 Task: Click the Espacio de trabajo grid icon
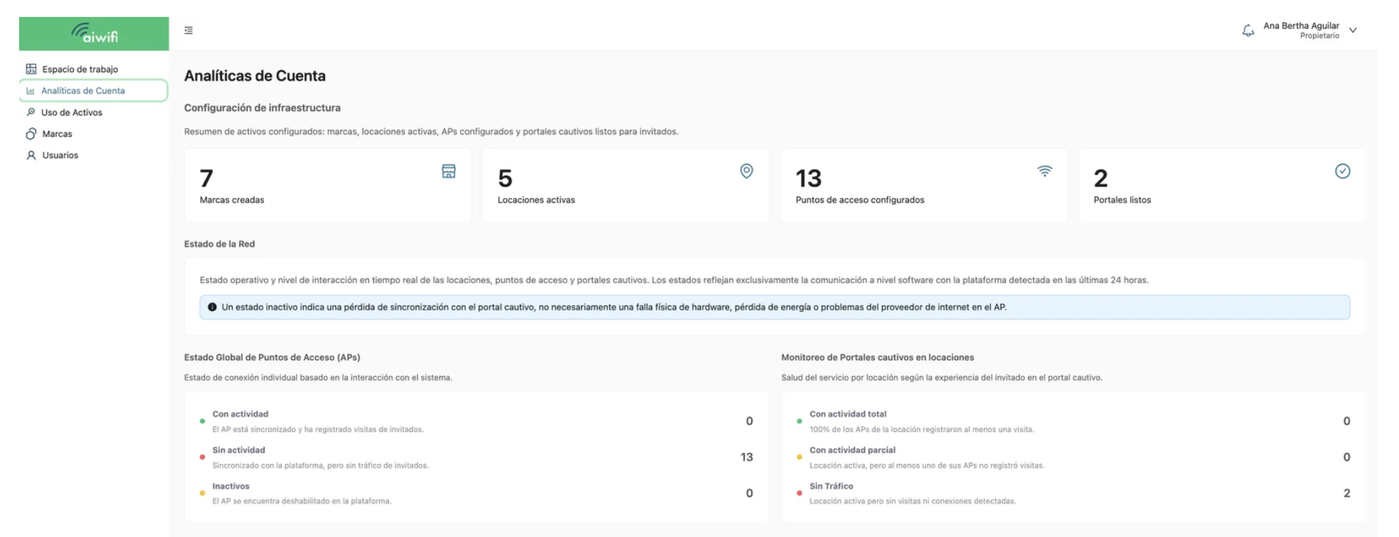coord(31,69)
